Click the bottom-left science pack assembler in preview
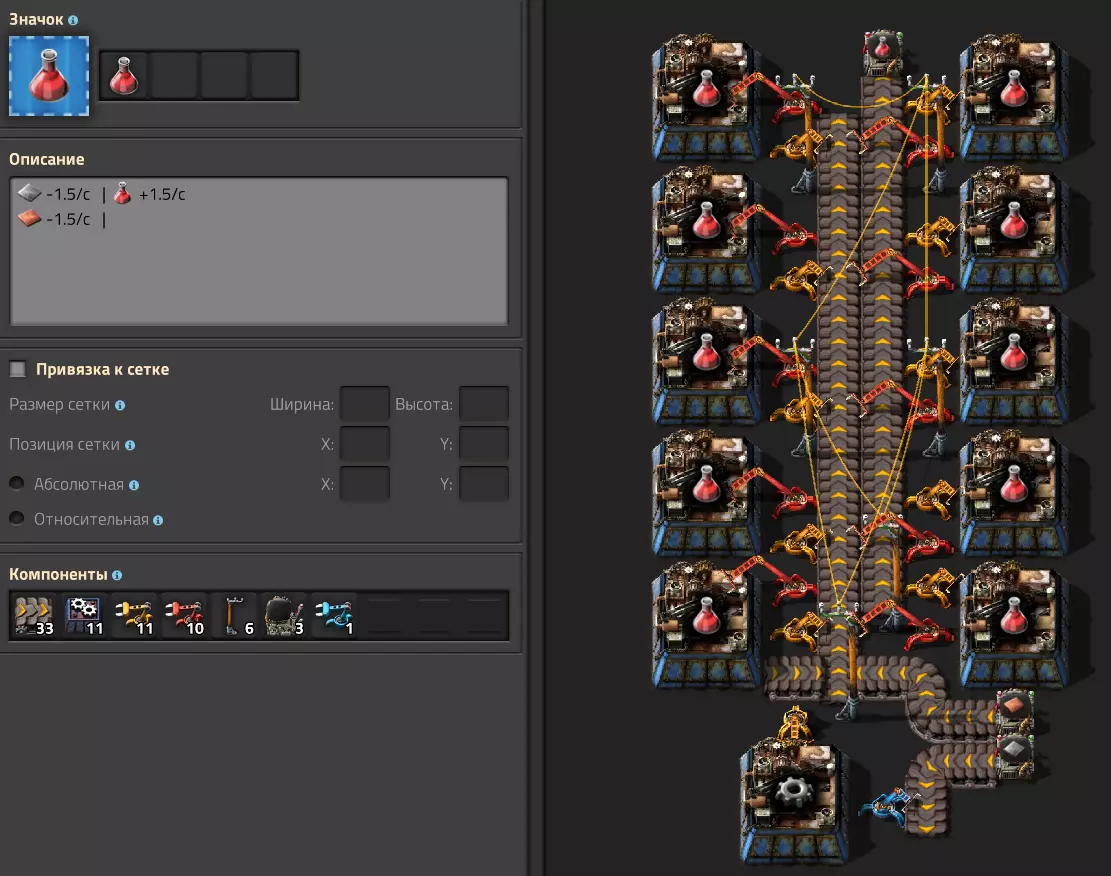Image resolution: width=1111 pixels, height=876 pixels. coord(704,624)
